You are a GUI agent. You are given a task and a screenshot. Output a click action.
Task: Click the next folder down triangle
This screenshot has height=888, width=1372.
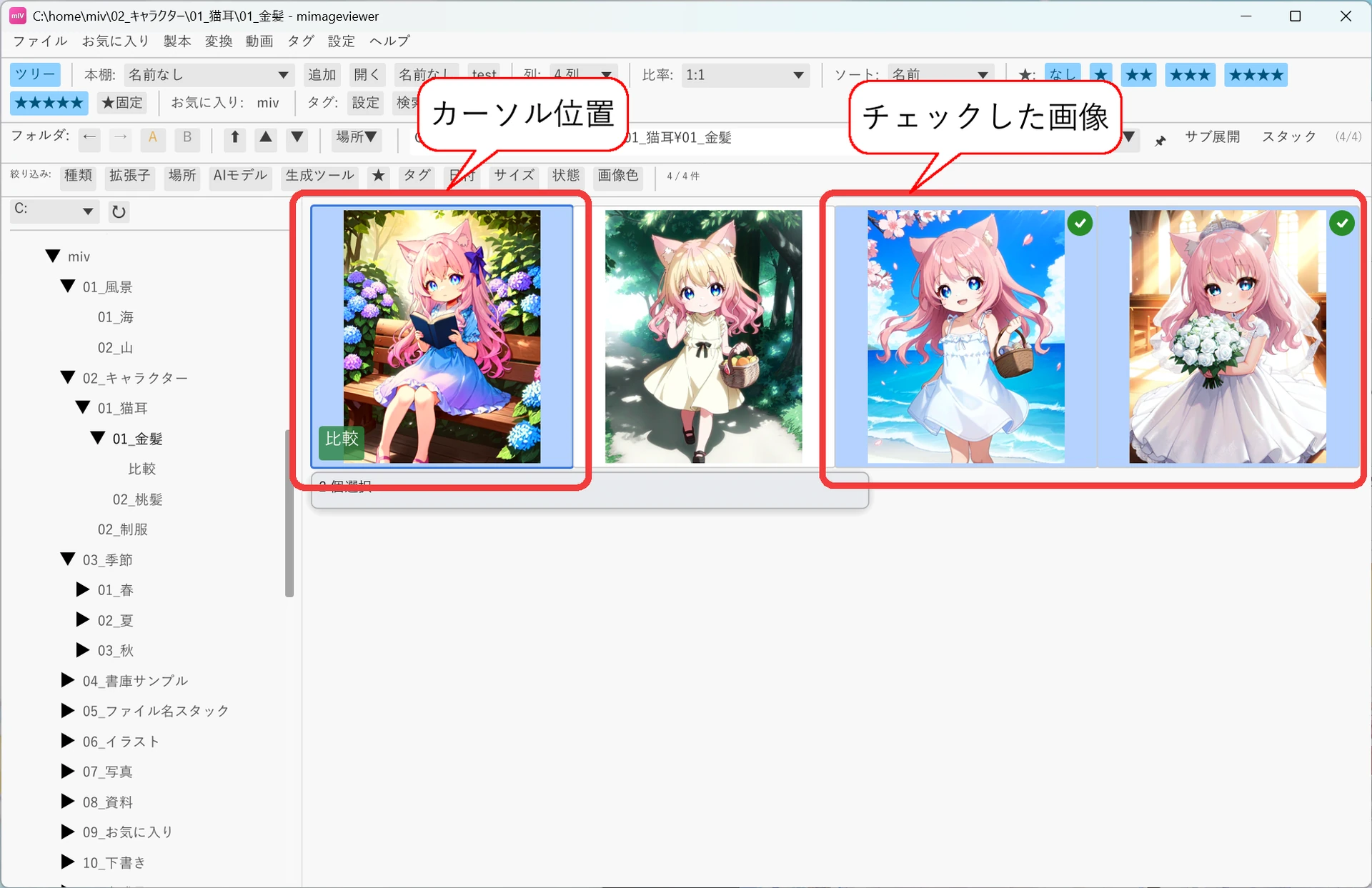tap(297, 137)
